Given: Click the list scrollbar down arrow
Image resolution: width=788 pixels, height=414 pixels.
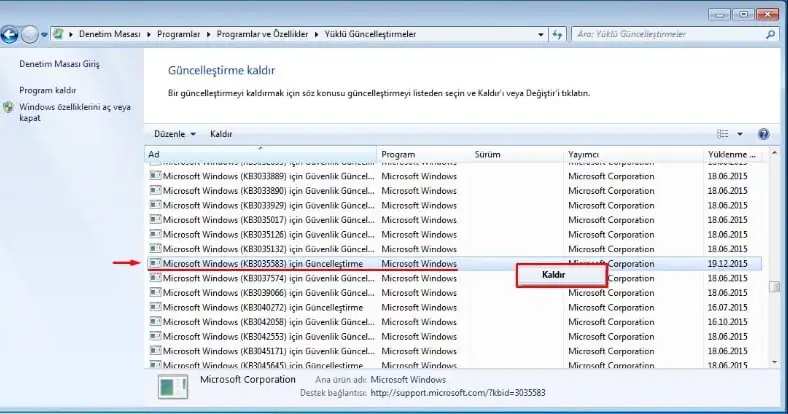Looking at the screenshot, I should (x=774, y=362).
